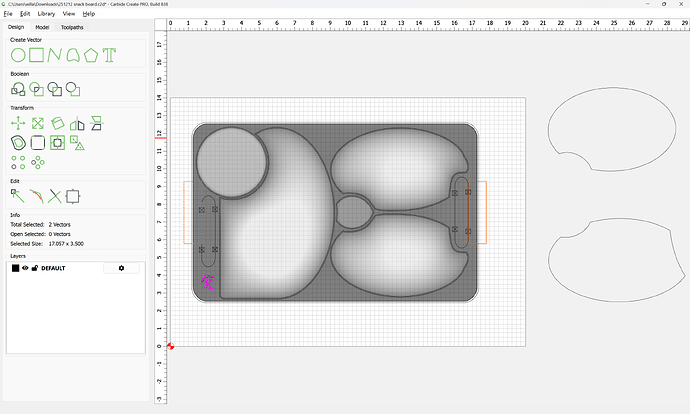Switch to the Toolpaths tab
Image resolution: width=690 pixels, height=414 pixels.
[73, 27]
